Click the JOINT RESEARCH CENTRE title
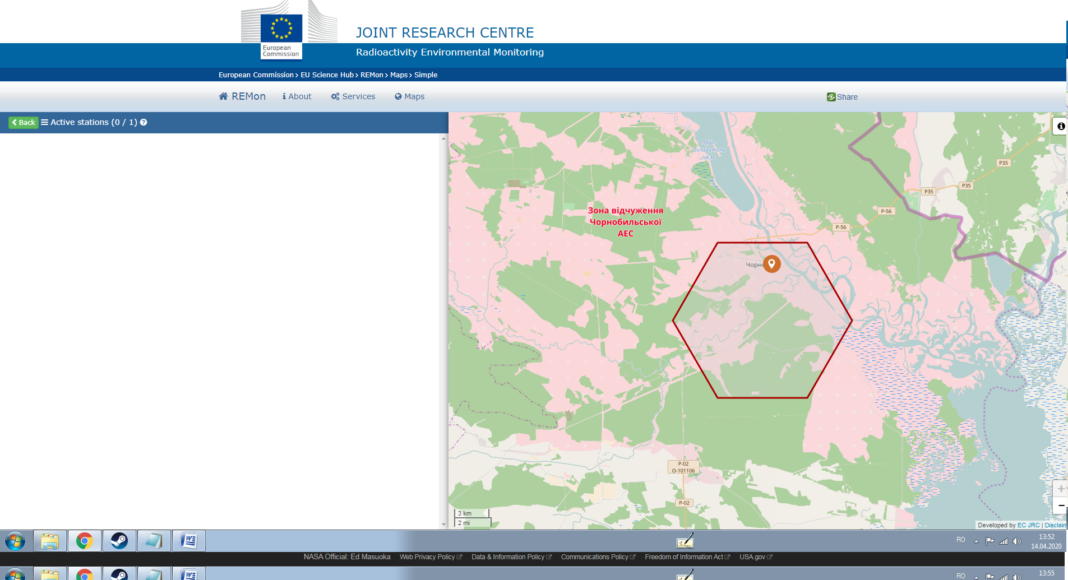Viewport: 1068px width, 580px height. click(x=445, y=33)
